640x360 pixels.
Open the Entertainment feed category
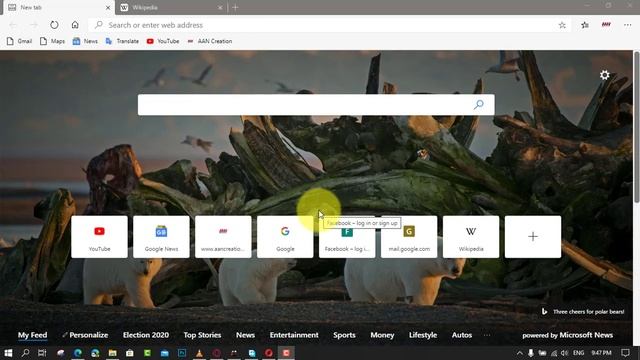tap(294, 335)
